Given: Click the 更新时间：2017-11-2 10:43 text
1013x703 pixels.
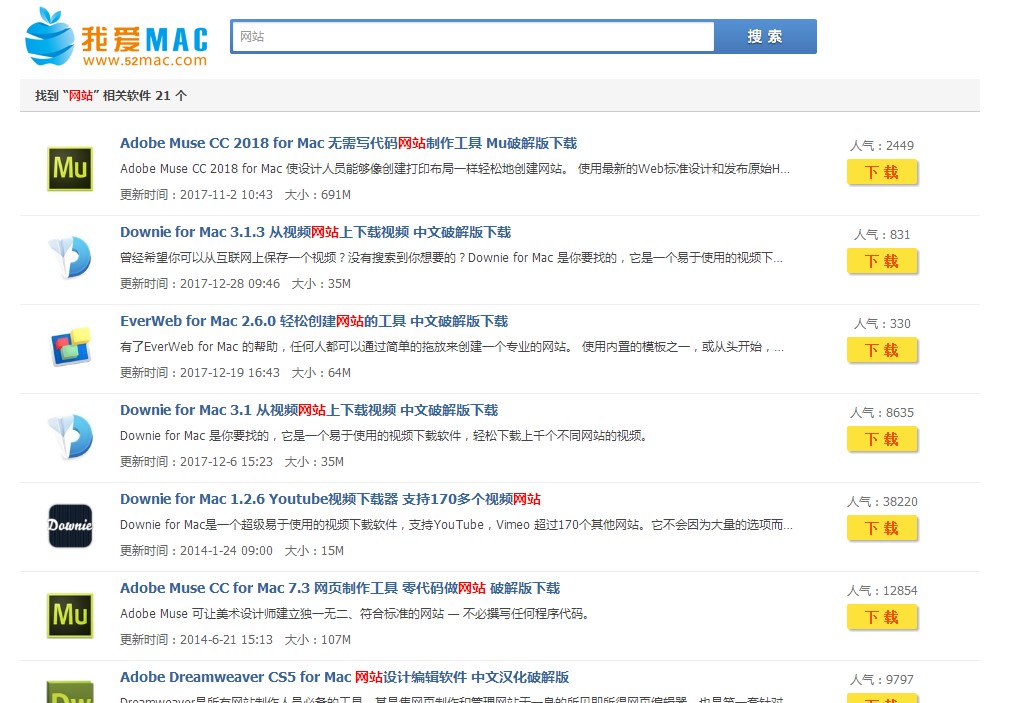Looking at the screenshot, I should [x=196, y=195].
